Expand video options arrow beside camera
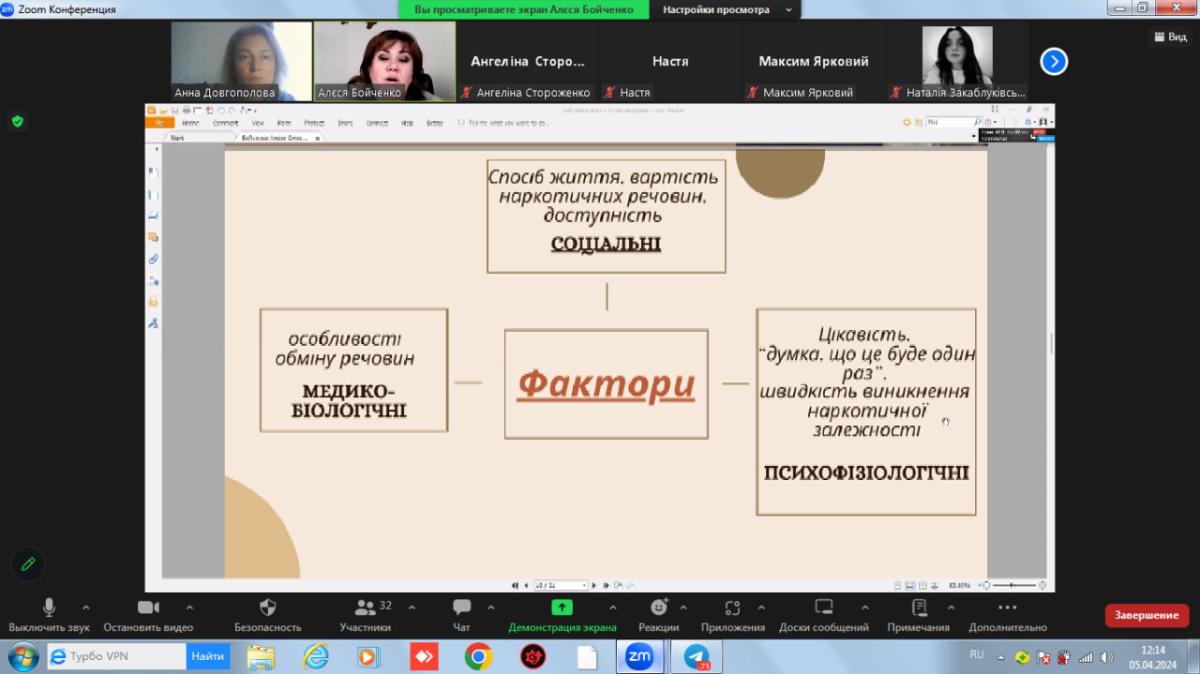This screenshot has height=674, width=1200. coord(189,607)
